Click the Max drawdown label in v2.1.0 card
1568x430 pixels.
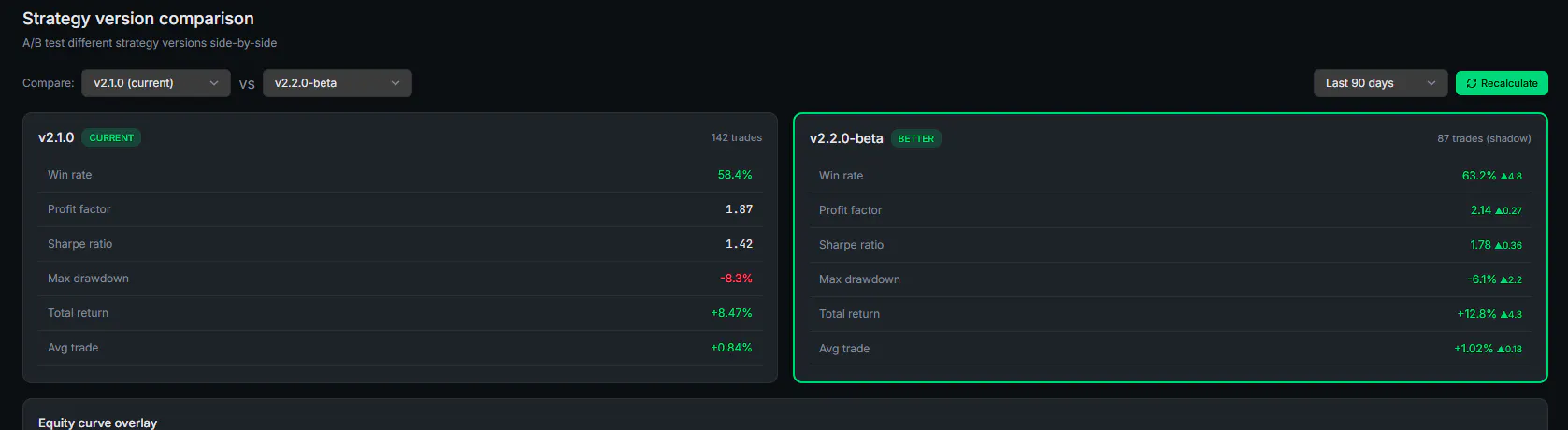point(88,279)
